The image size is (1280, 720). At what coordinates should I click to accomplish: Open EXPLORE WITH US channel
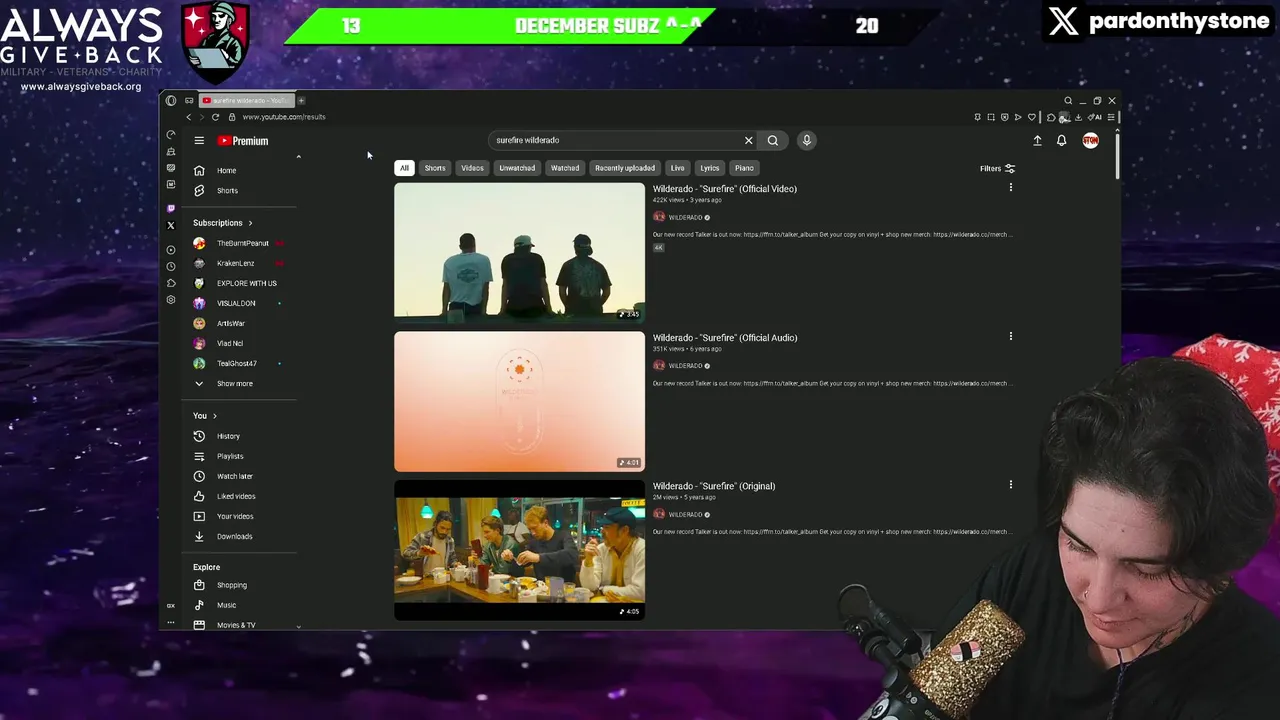coord(246,283)
